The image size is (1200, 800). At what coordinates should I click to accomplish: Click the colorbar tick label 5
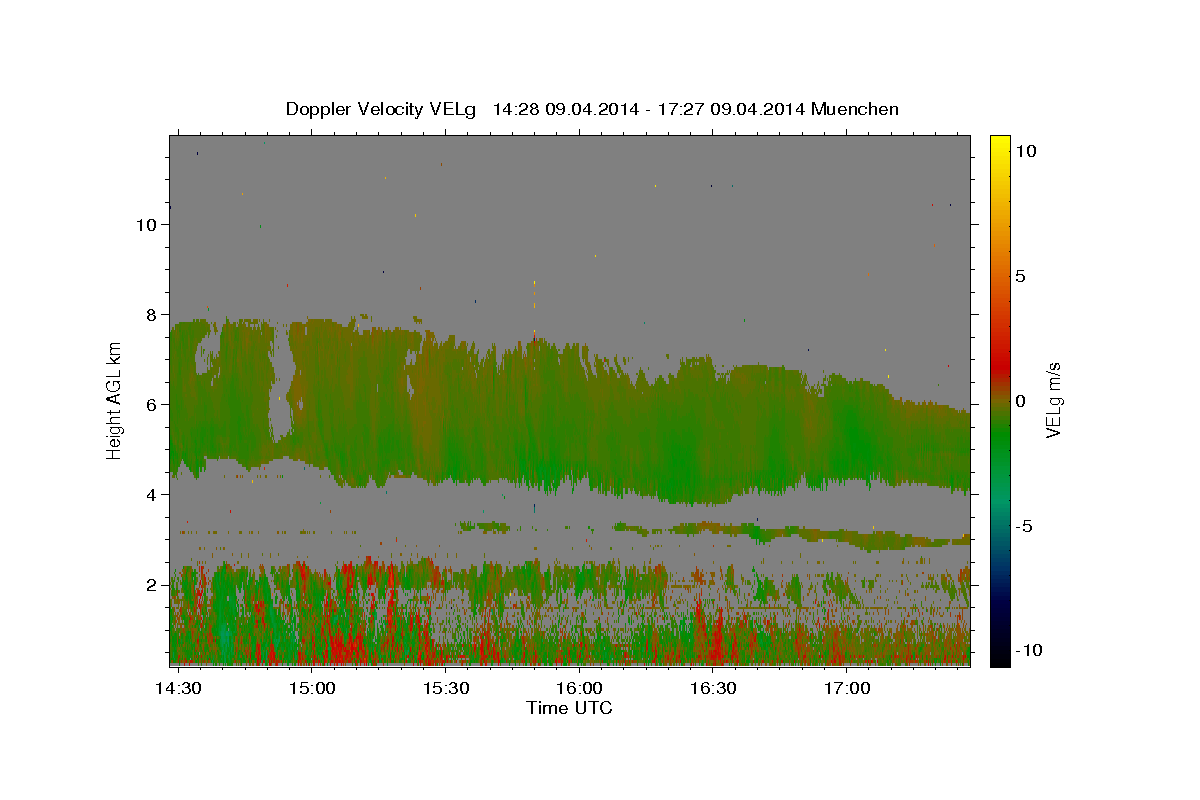(1020, 276)
